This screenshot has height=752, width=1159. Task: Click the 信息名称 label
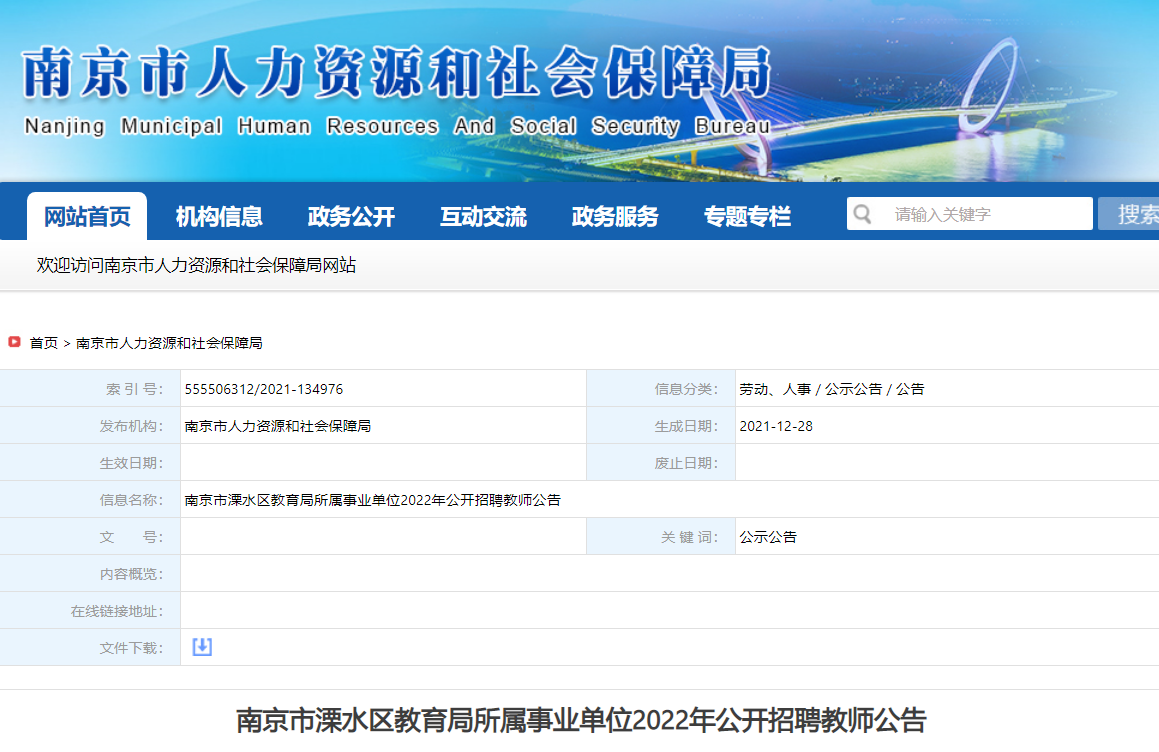click(132, 500)
